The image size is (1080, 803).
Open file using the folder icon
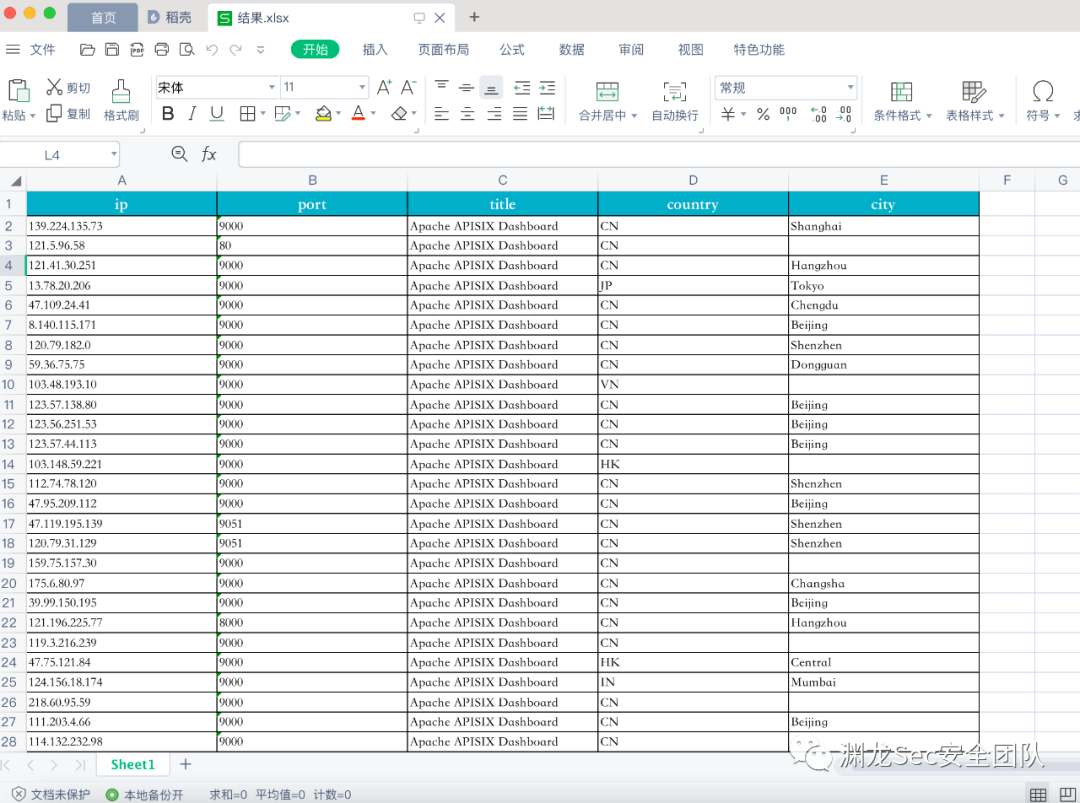tap(87, 50)
